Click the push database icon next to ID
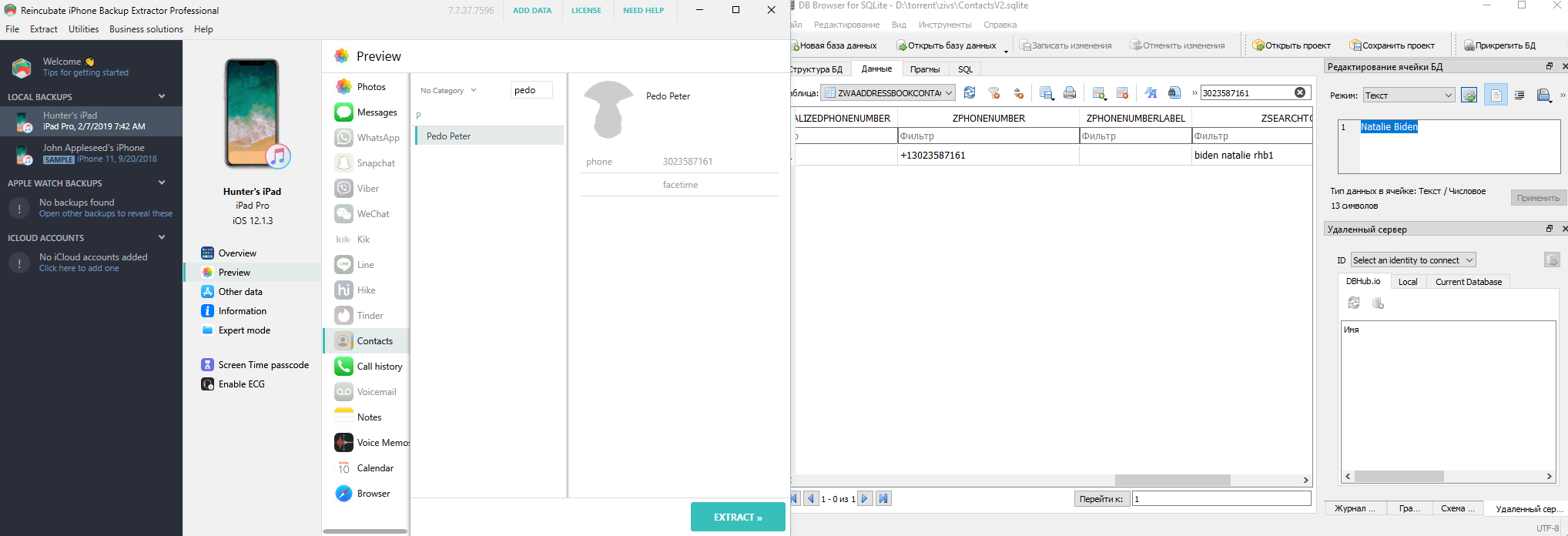This screenshot has height=536, width=1568. (x=1552, y=260)
